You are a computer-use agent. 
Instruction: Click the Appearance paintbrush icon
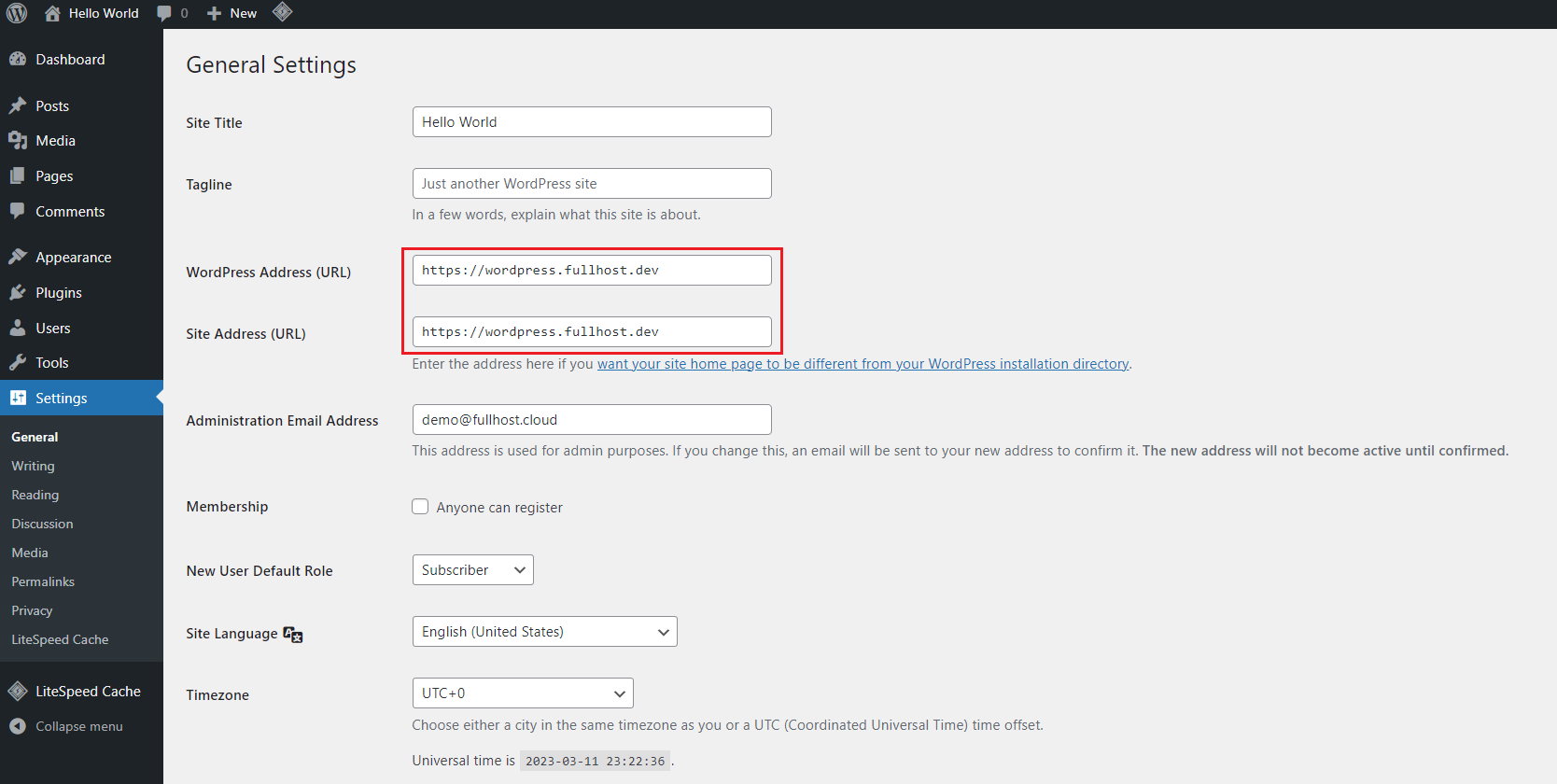coord(18,257)
